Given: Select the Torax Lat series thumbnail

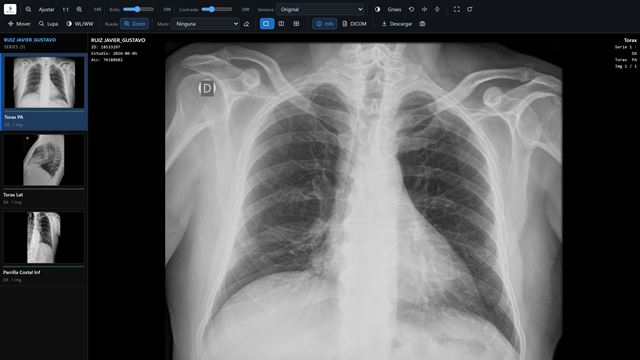Looking at the screenshot, I should 44,160.
